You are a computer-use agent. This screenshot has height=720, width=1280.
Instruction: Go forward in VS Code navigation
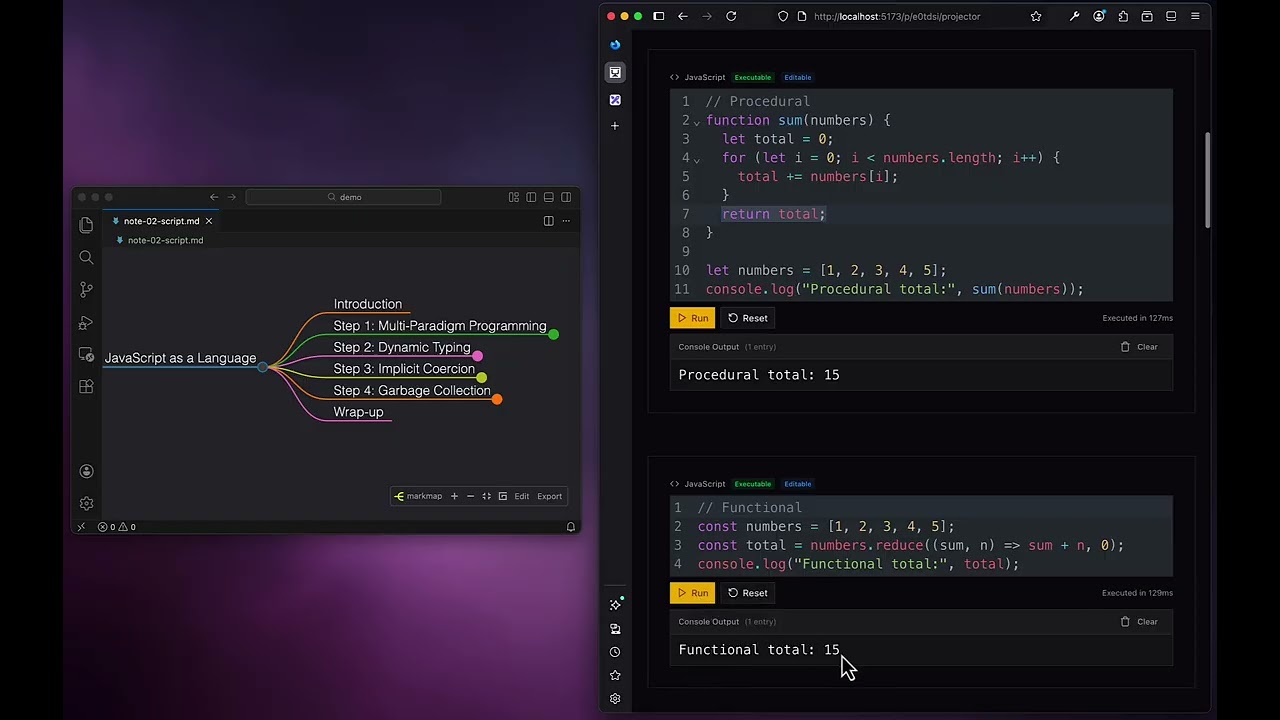pyautogui.click(x=232, y=197)
